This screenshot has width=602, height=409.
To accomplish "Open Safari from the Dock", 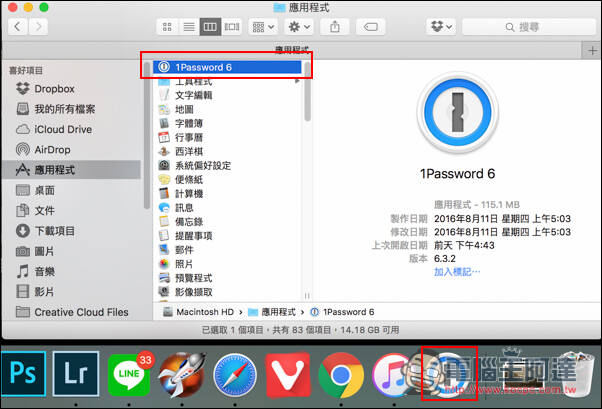I will pos(235,375).
